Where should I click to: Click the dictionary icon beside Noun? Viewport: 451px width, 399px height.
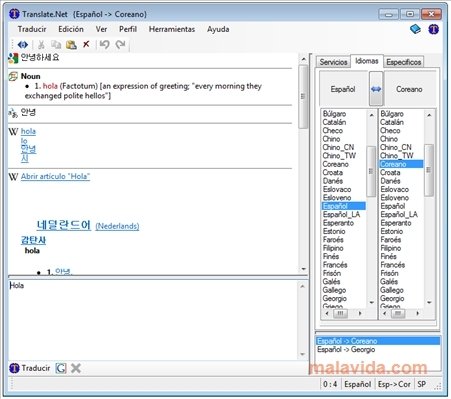pos(13,76)
